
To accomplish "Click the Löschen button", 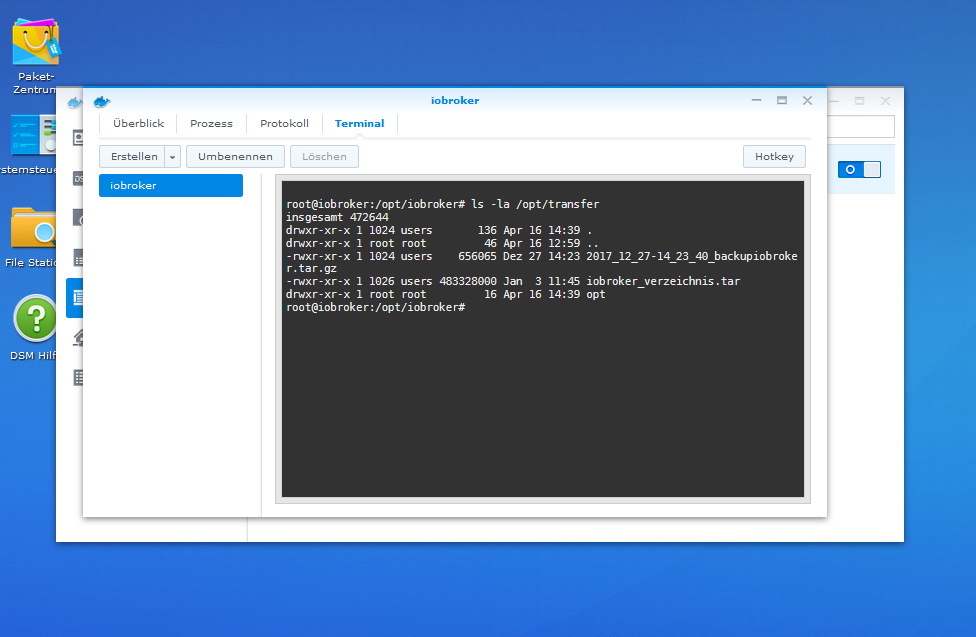I will pos(324,157).
